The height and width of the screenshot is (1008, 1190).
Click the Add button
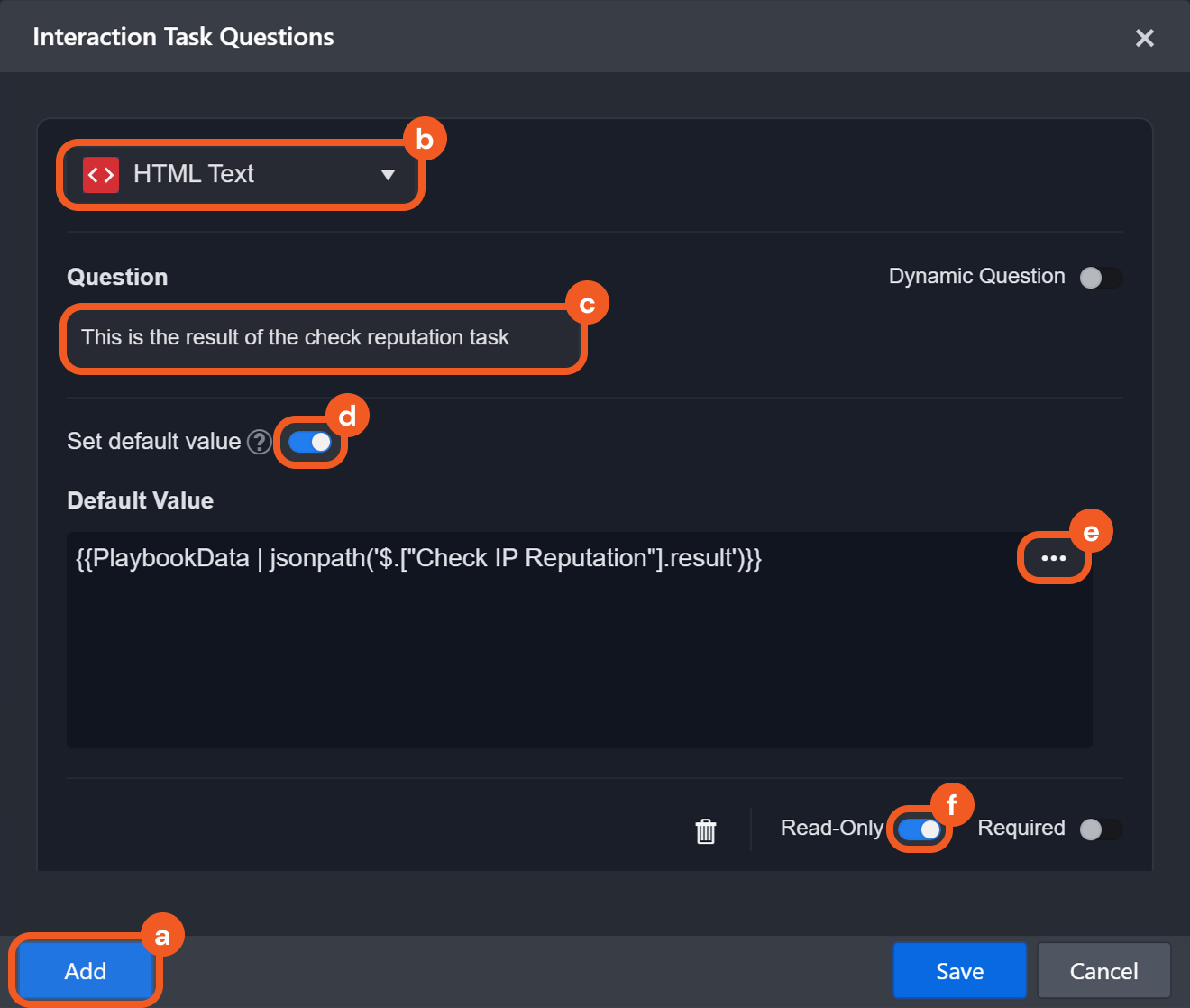click(x=86, y=971)
